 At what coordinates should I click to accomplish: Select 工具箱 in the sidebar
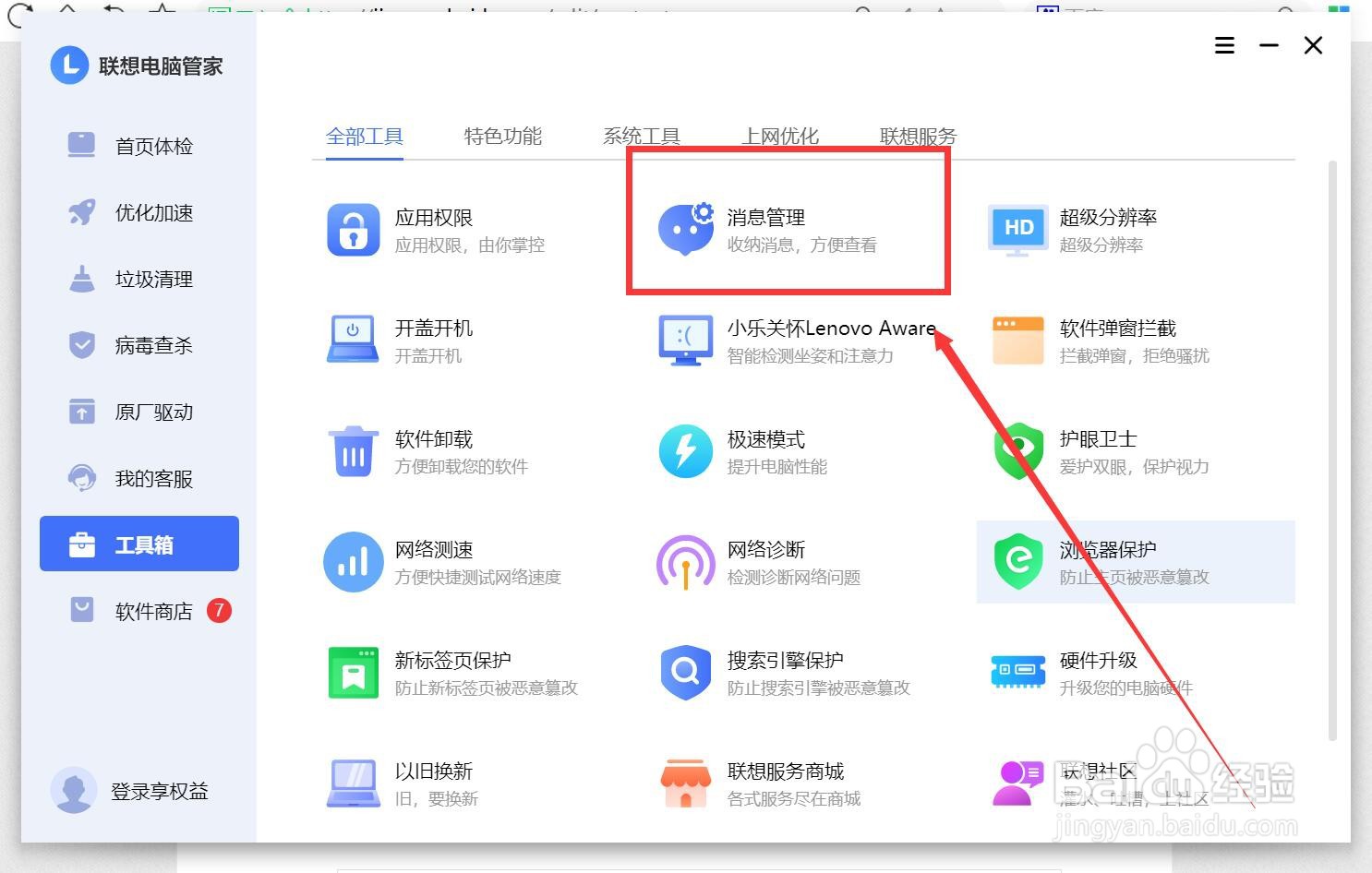pyautogui.click(x=139, y=544)
